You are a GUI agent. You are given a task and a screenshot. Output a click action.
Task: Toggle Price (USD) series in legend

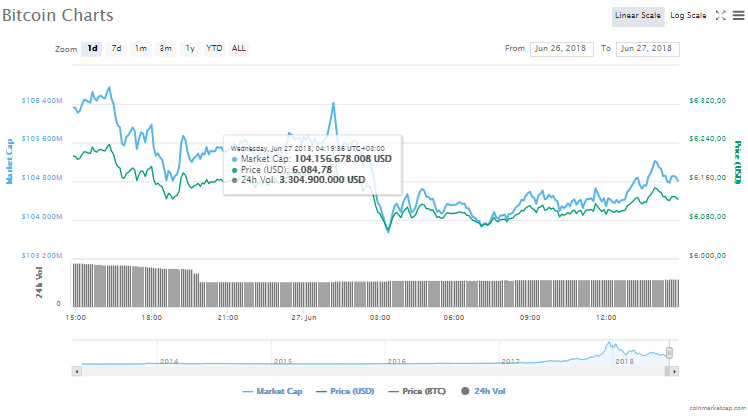tap(345, 391)
